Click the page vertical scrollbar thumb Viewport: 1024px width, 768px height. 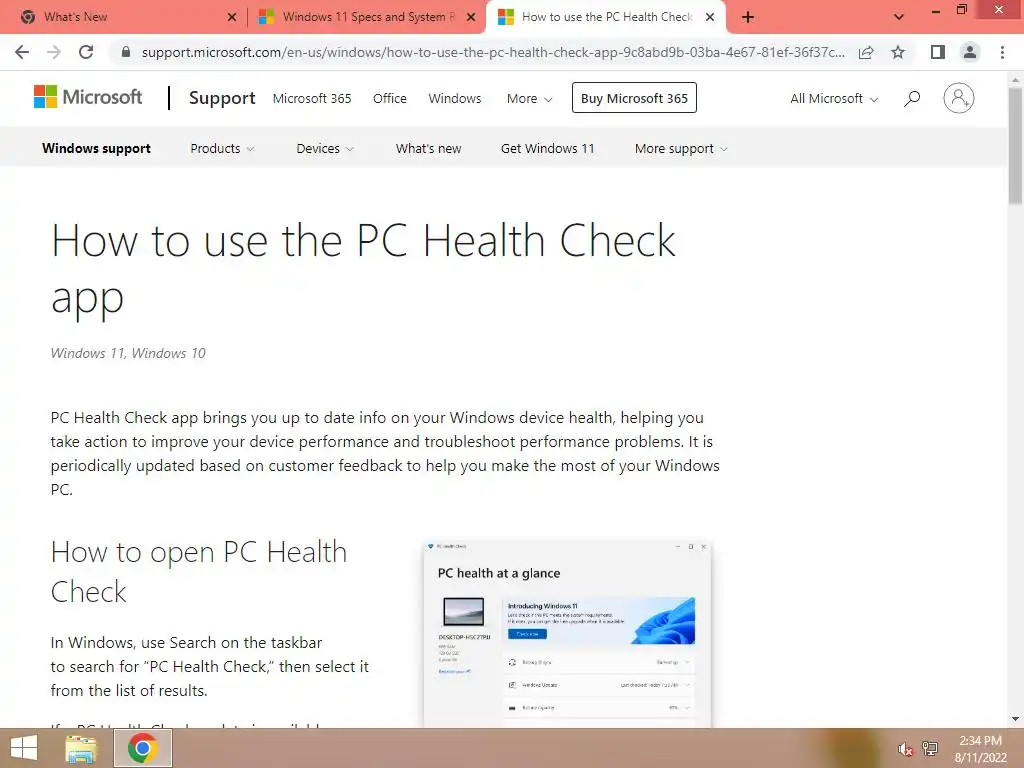click(1015, 146)
